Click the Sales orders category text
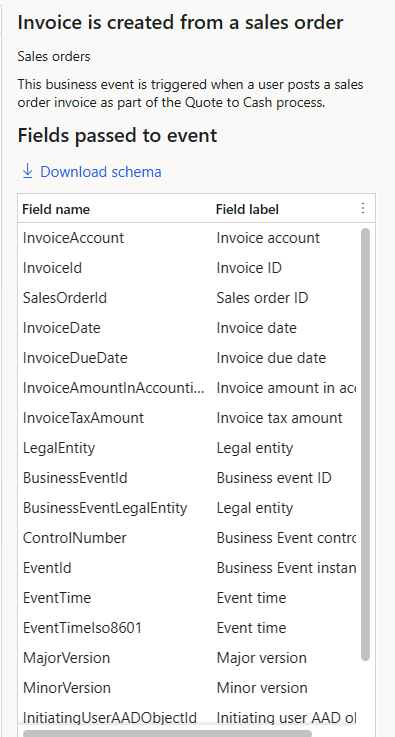Image resolution: width=395 pixels, height=737 pixels. (x=54, y=57)
